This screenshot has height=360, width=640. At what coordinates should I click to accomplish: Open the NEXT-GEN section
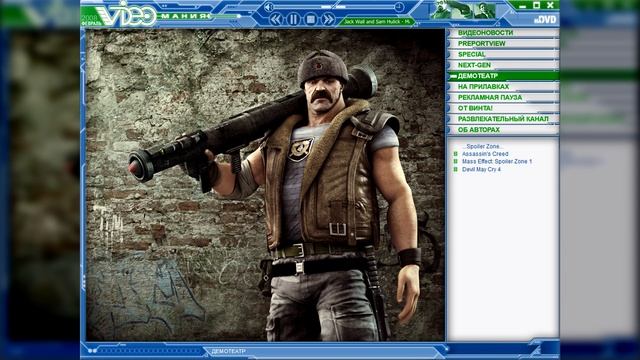click(x=503, y=65)
